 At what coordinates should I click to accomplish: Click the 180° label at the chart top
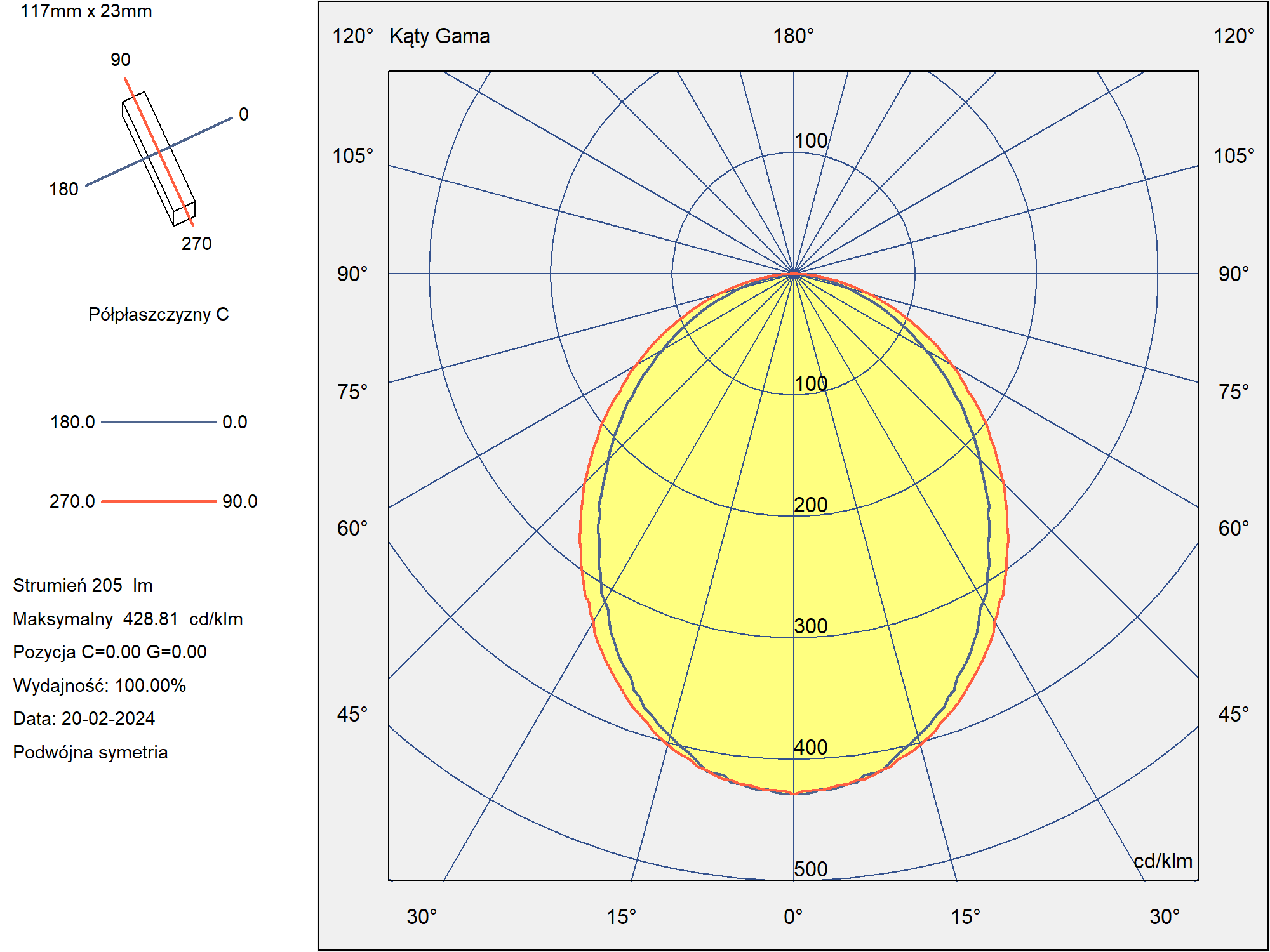point(793,36)
